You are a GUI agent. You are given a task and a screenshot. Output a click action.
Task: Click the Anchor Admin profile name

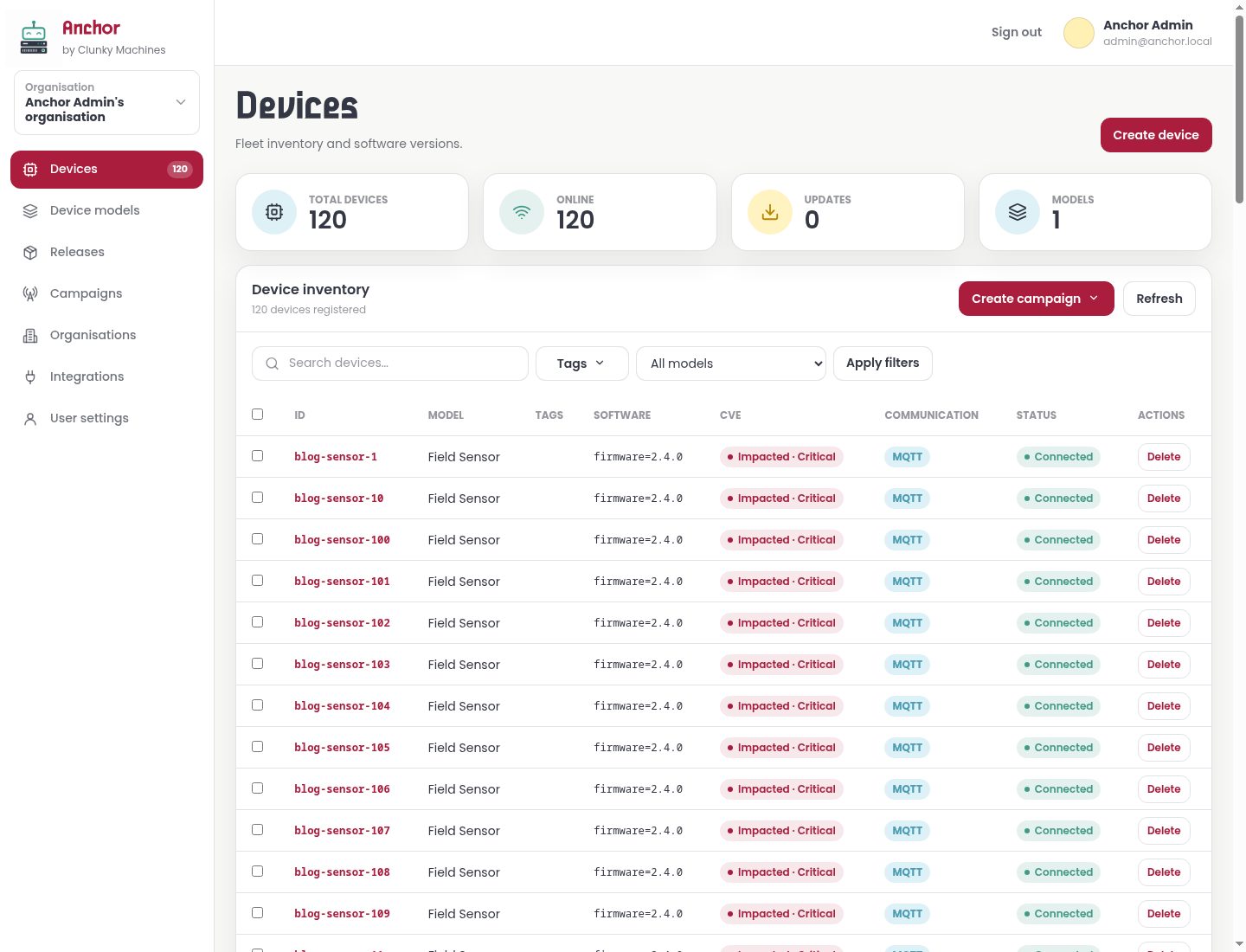[1148, 25]
